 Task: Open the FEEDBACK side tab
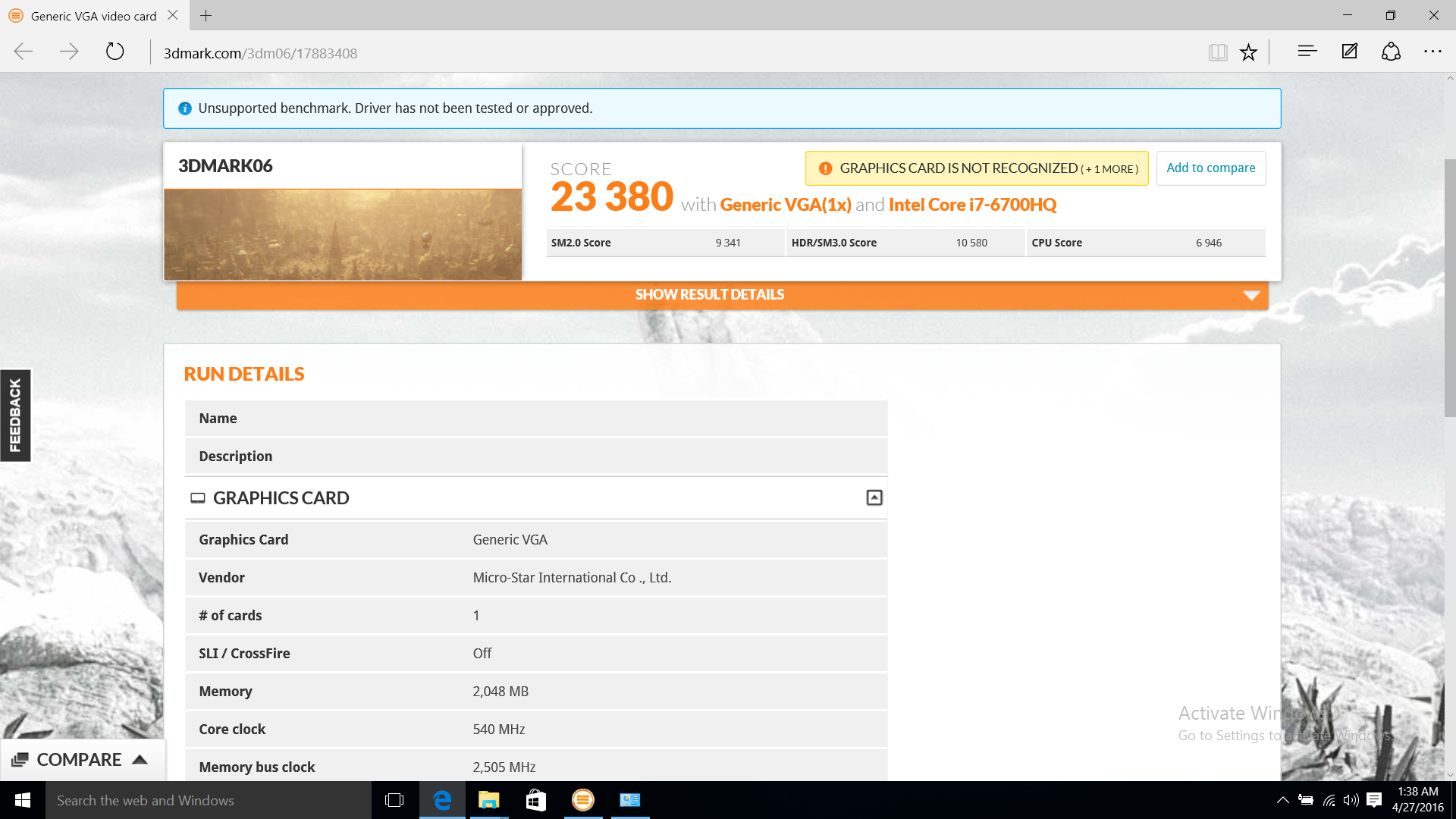pos(15,415)
